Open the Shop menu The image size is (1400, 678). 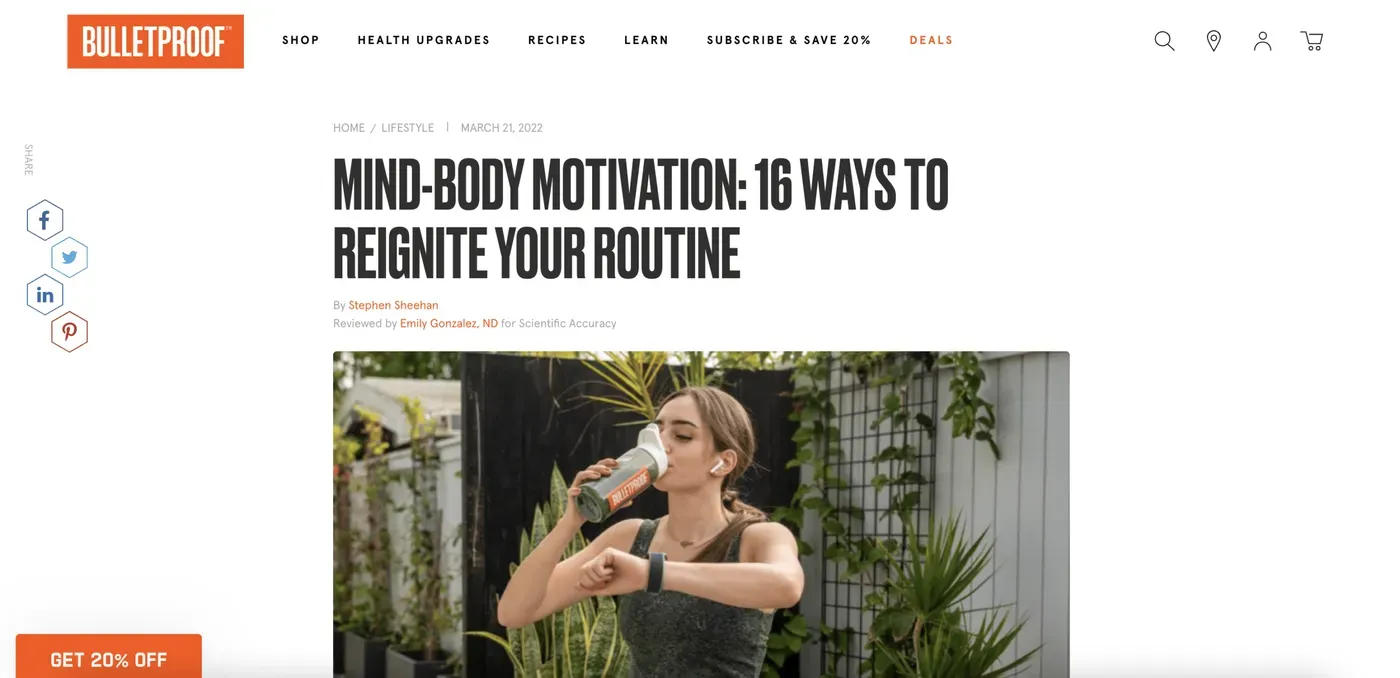pyautogui.click(x=301, y=40)
